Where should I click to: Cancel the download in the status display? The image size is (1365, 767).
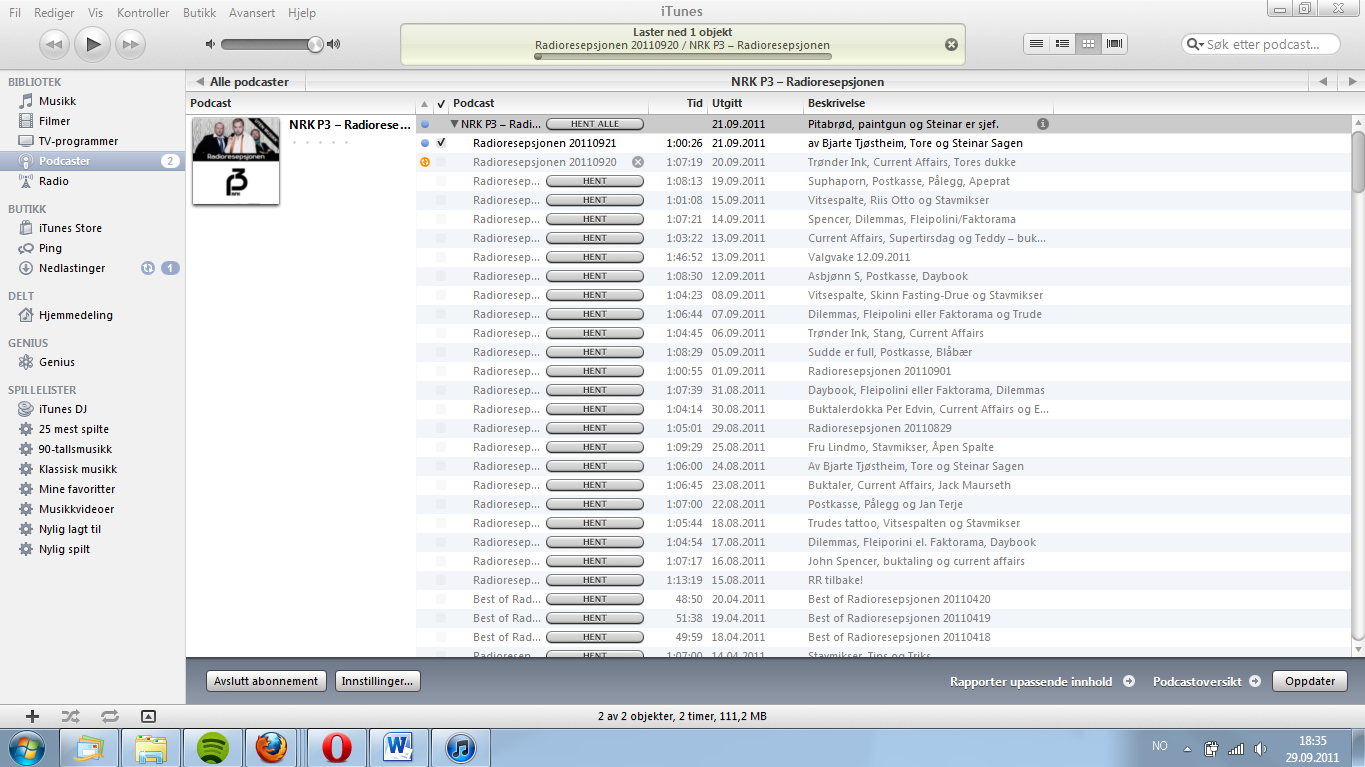pyautogui.click(x=951, y=45)
